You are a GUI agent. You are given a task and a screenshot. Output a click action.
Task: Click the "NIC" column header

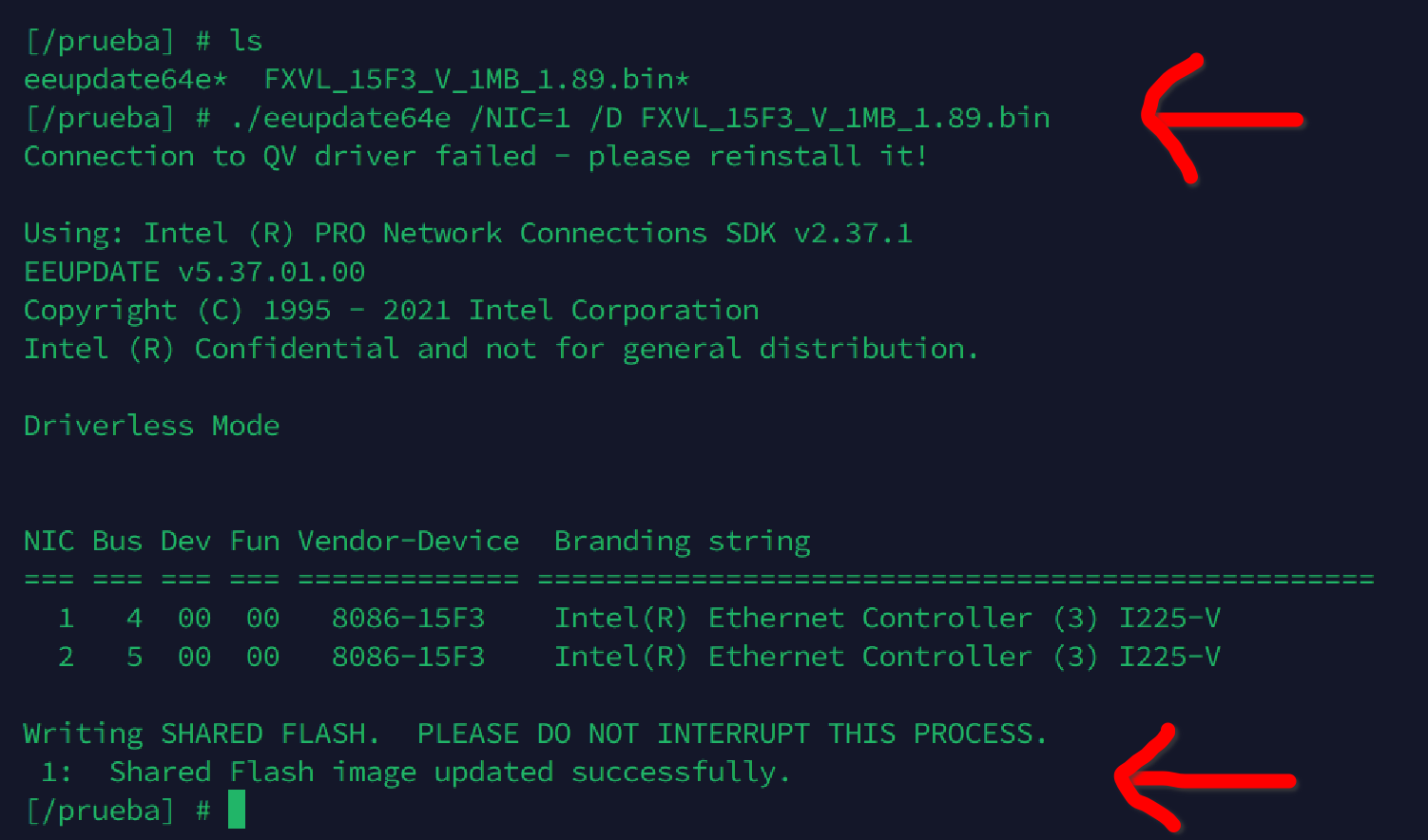click(x=48, y=542)
